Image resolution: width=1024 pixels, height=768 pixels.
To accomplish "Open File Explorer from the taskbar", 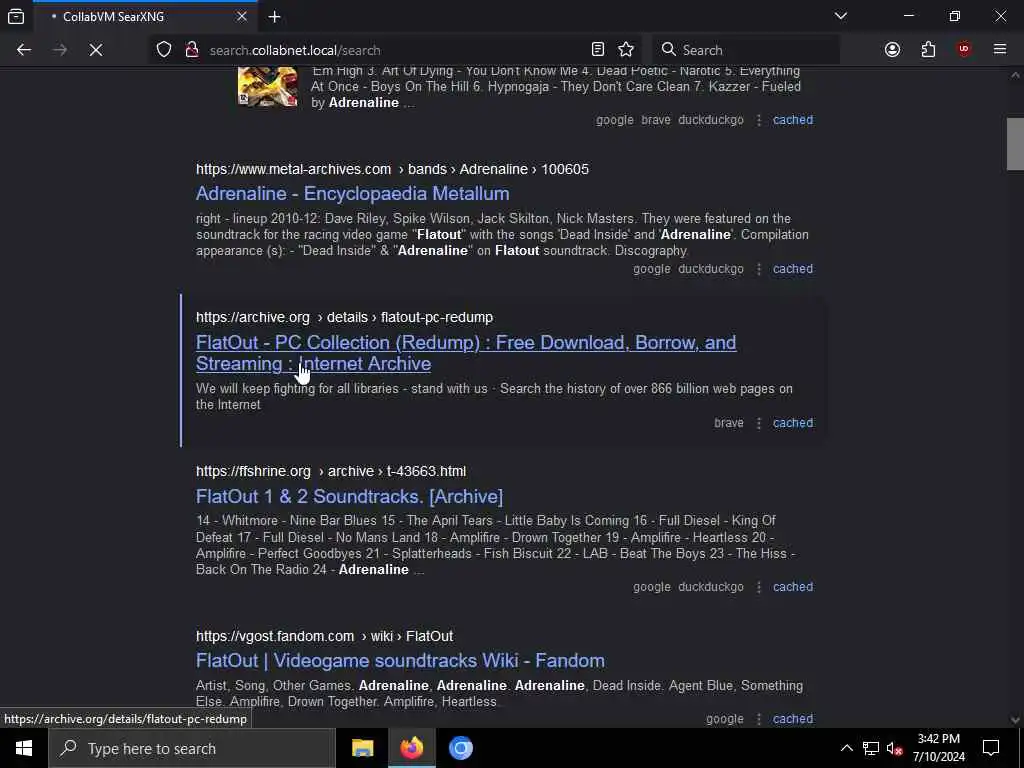I will tap(362, 748).
